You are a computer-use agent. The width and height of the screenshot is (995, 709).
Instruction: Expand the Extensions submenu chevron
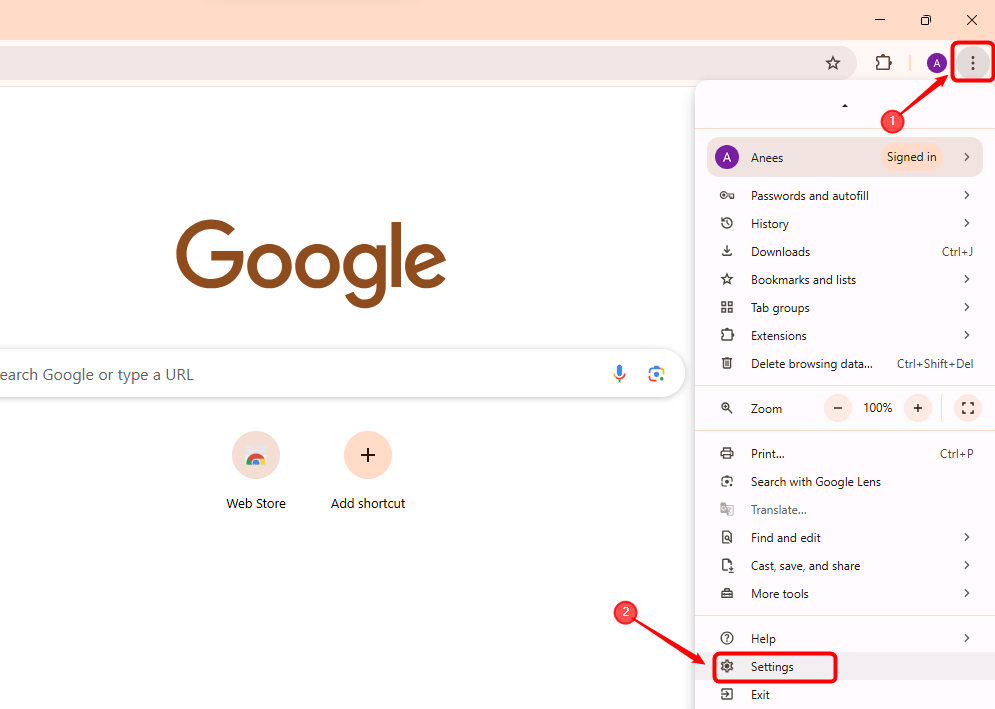click(966, 335)
